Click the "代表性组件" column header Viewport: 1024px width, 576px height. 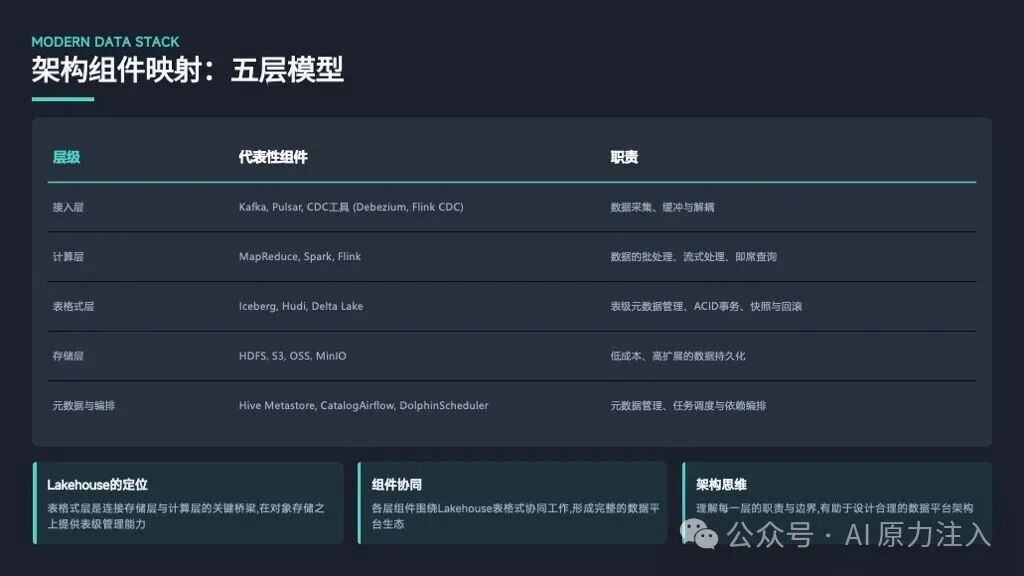coord(273,157)
